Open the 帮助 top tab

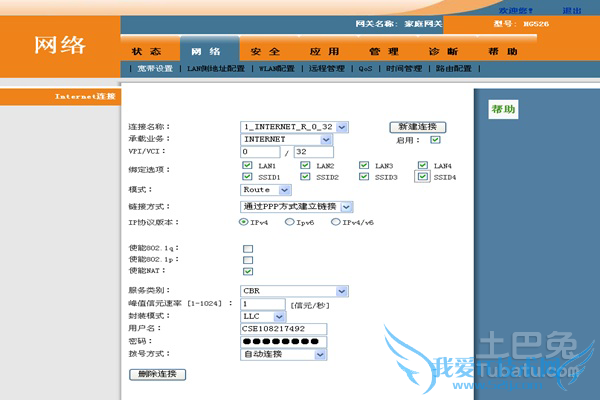point(503,52)
